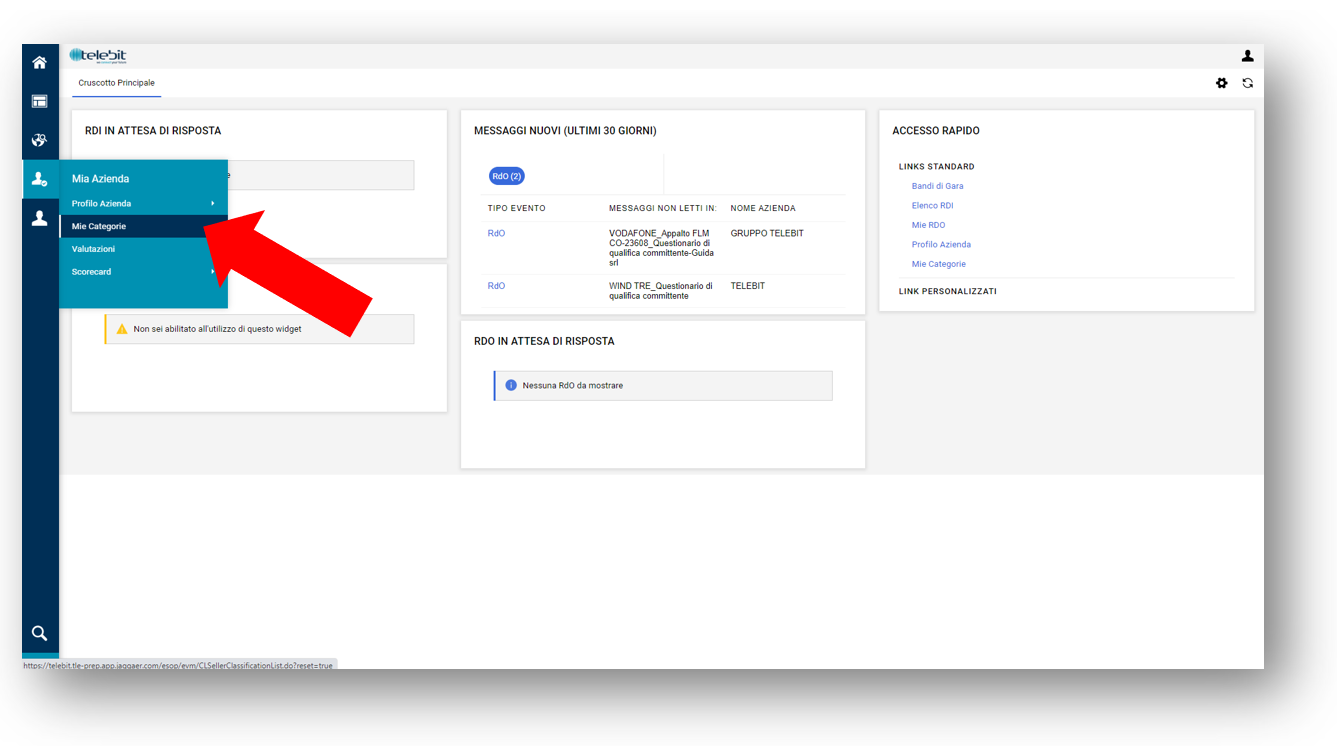Choose Valutazioni from Mia Azienda menu
Viewport: 1337px width, 747px height.
(94, 249)
